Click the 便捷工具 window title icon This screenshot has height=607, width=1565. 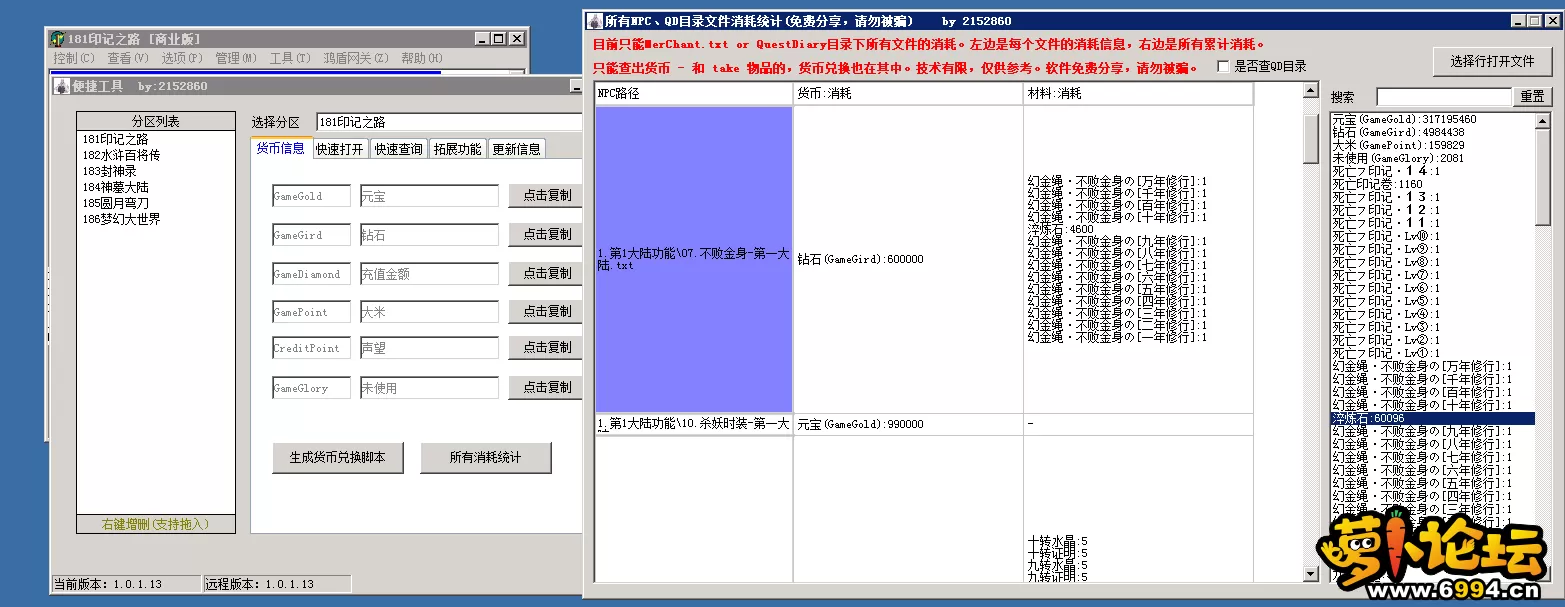62,86
